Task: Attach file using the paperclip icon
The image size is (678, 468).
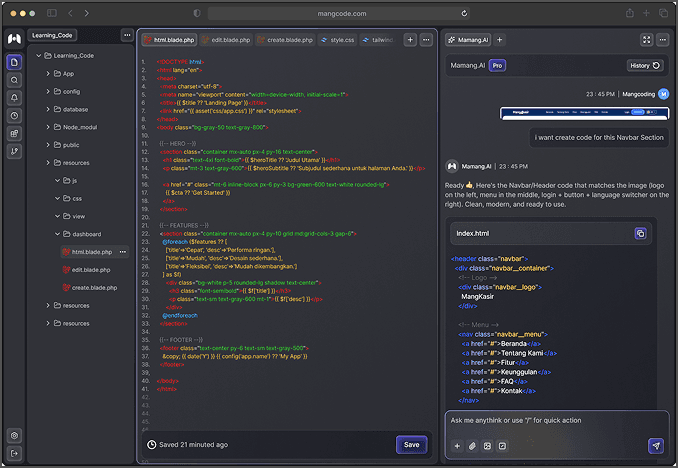Action: [x=472, y=446]
